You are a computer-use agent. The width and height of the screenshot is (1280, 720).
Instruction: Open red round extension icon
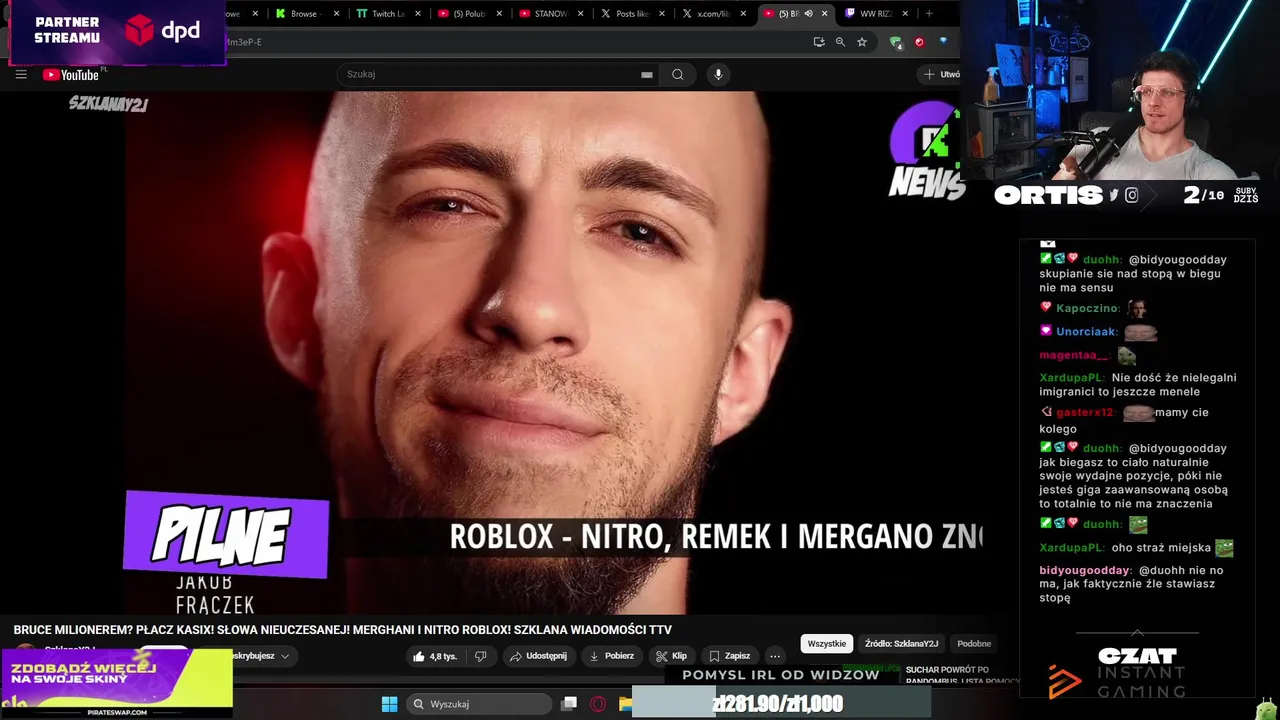coord(919,42)
